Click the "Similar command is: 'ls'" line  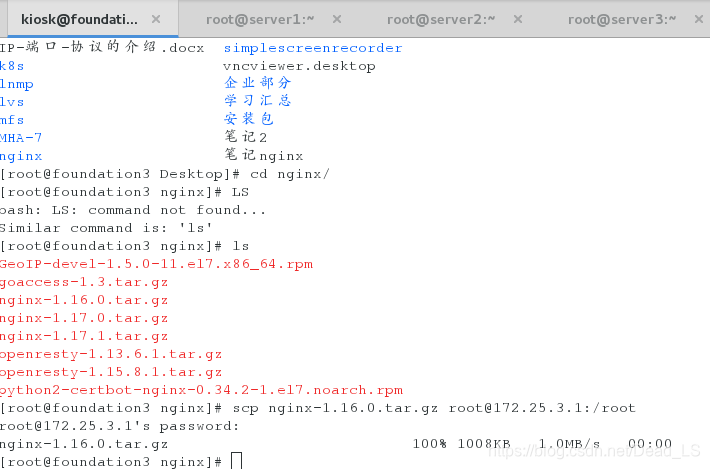click(106, 228)
